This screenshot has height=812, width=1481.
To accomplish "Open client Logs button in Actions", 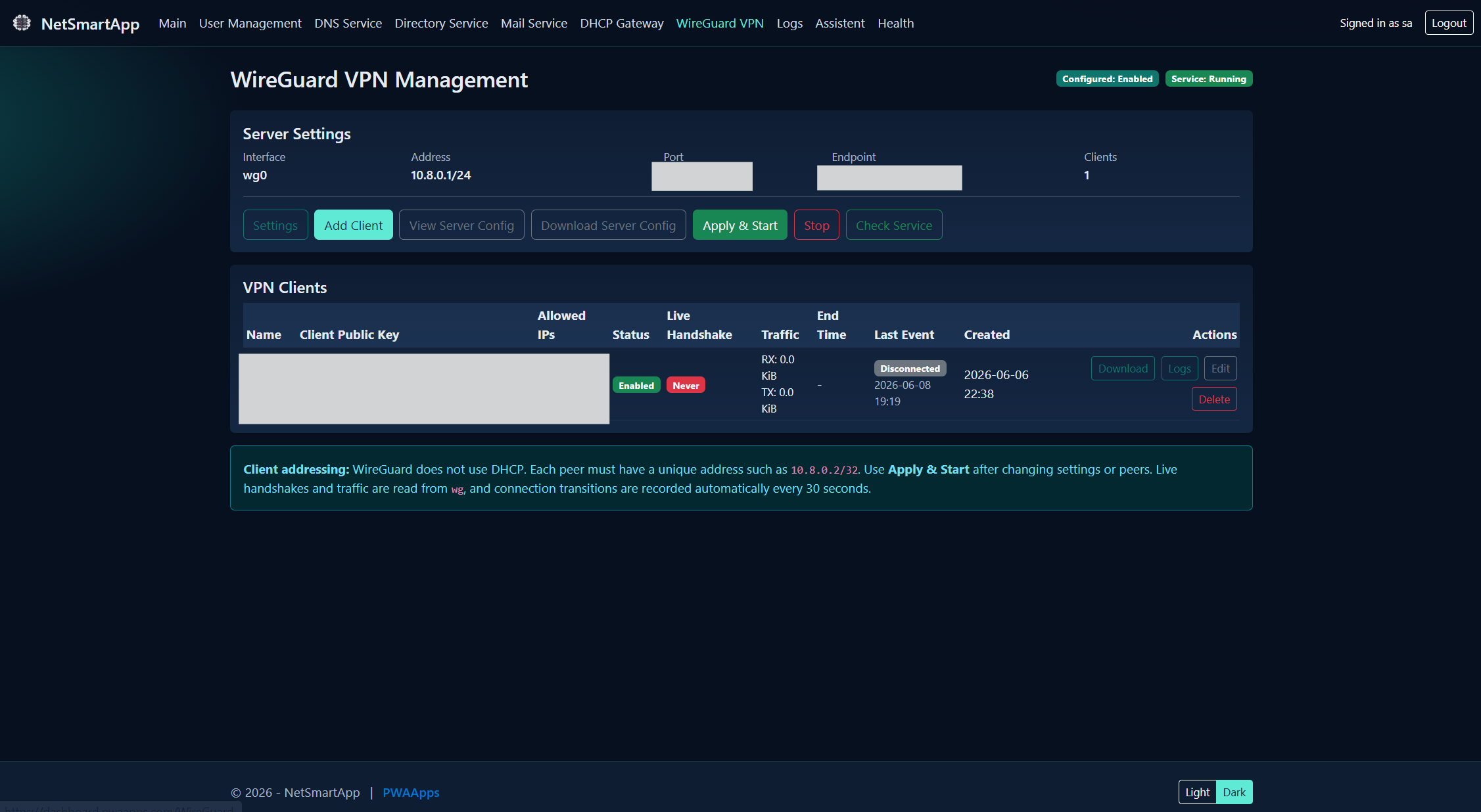I will [x=1179, y=369].
